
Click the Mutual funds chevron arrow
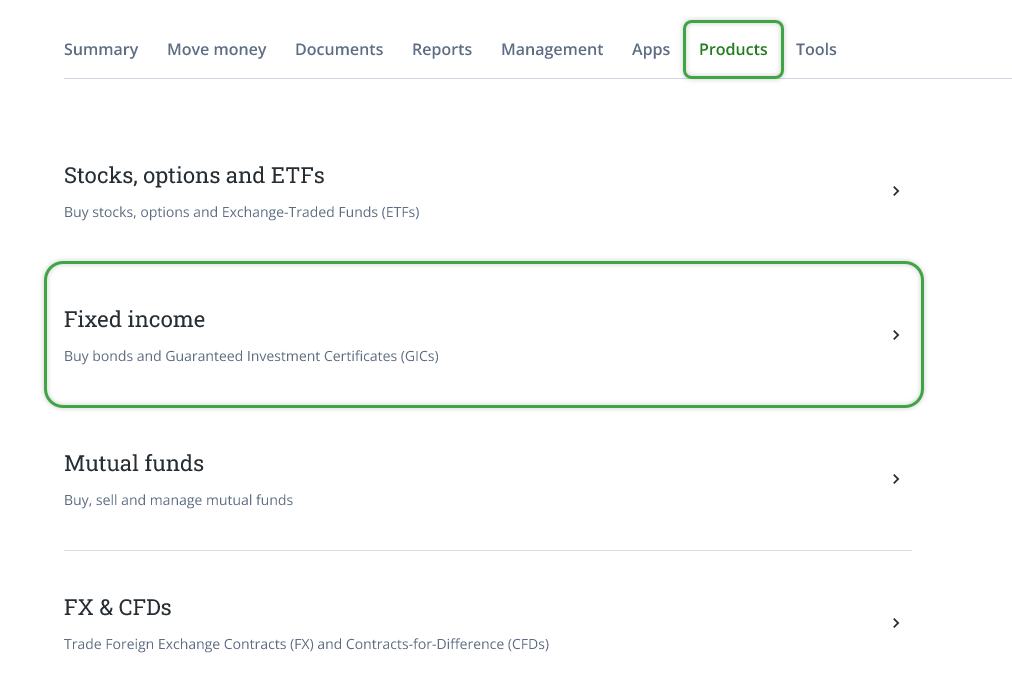(x=896, y=479)
